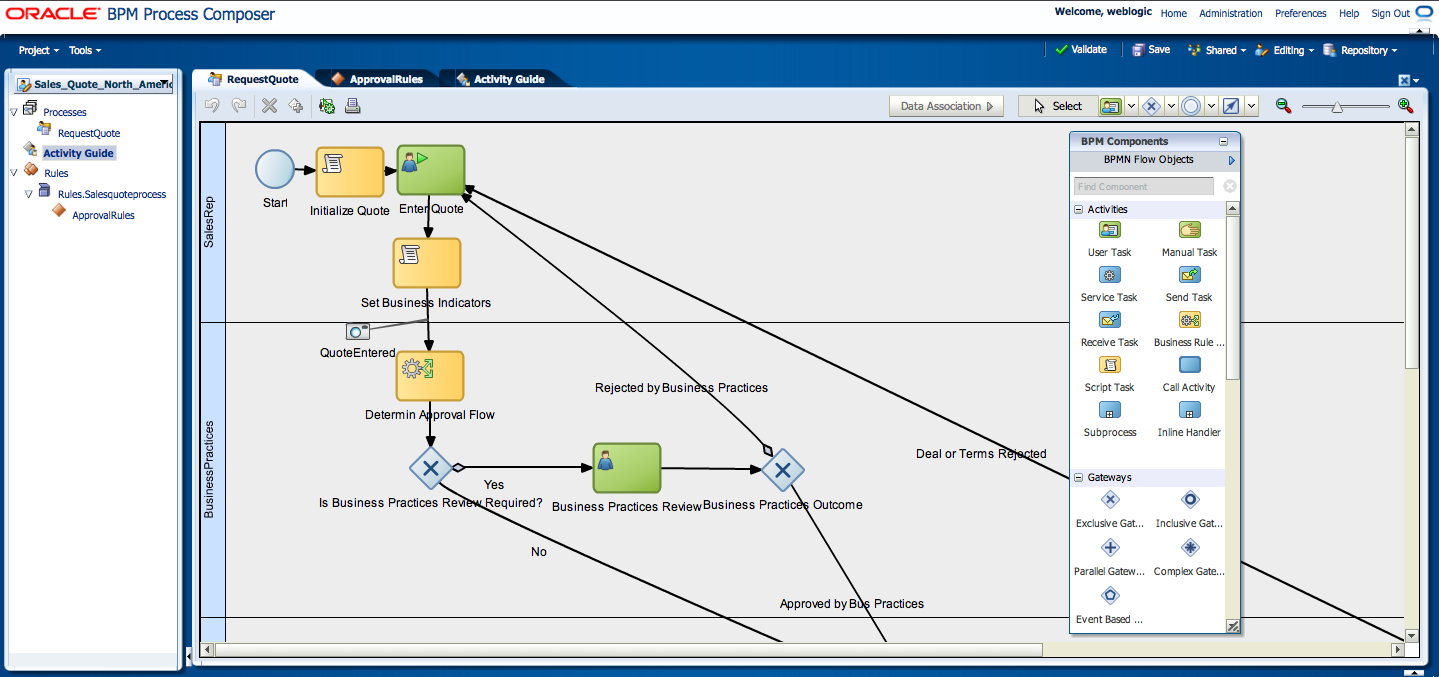Click the Find Component search field
The width and height of the screenshot is (1439, 677).
pos(1144,187)
